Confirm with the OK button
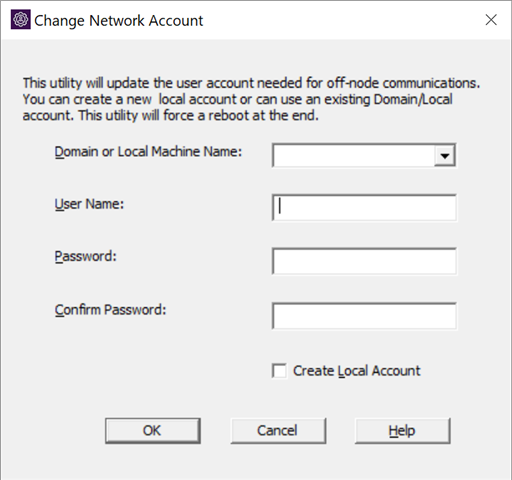Viewport: 512px width, 480px height. click(153, 431)
